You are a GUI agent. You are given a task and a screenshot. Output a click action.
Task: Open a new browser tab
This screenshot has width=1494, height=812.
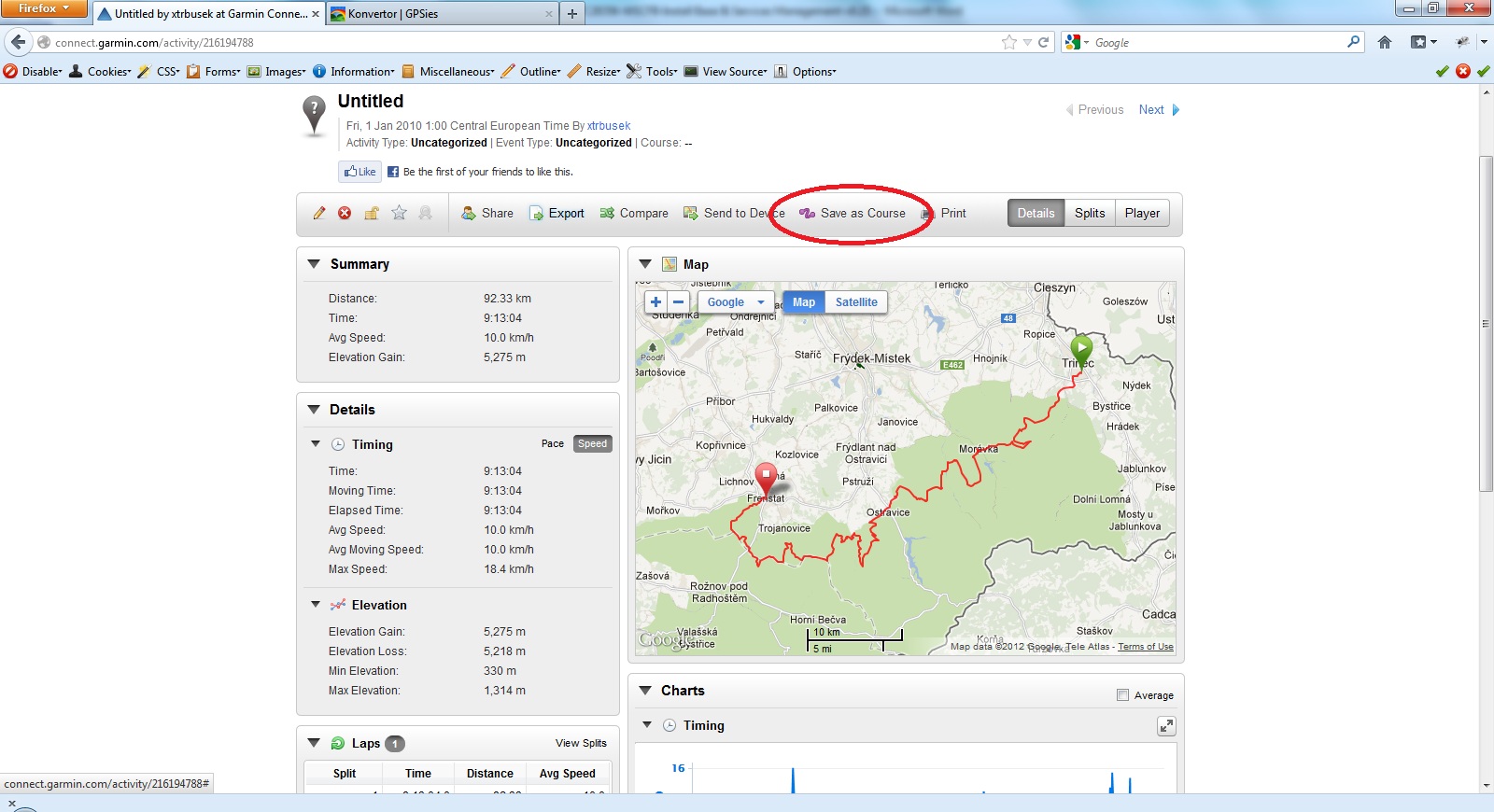[x=572, y=14]
